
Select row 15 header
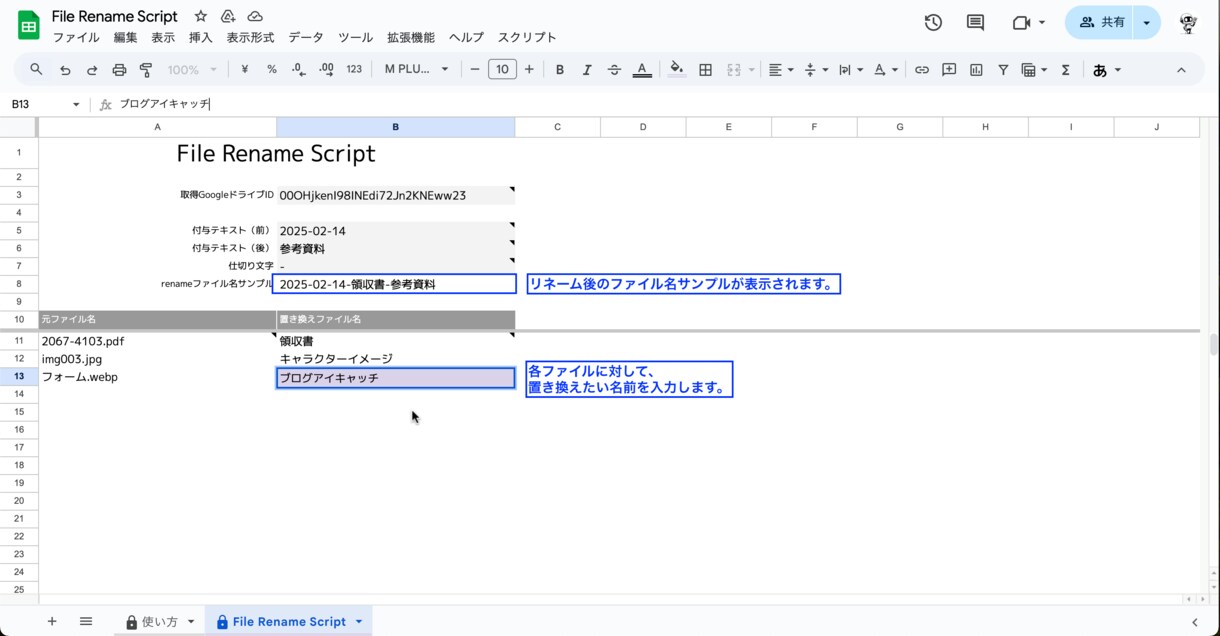coord(19,412)
